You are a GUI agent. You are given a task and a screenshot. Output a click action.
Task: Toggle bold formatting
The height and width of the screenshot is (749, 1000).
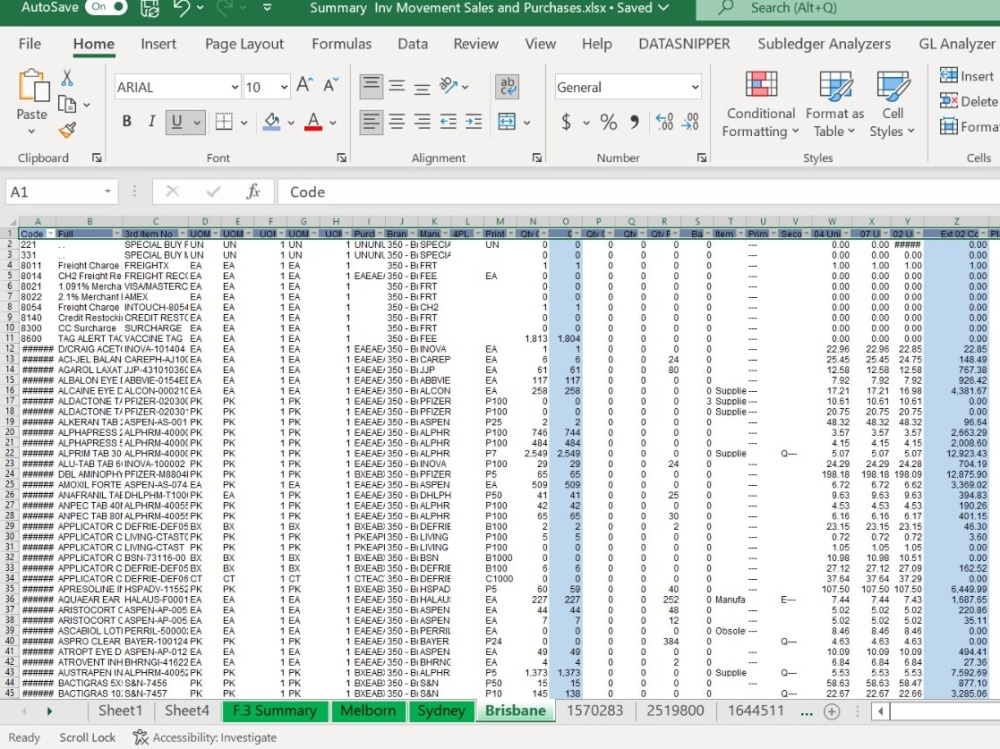(128, 120)
